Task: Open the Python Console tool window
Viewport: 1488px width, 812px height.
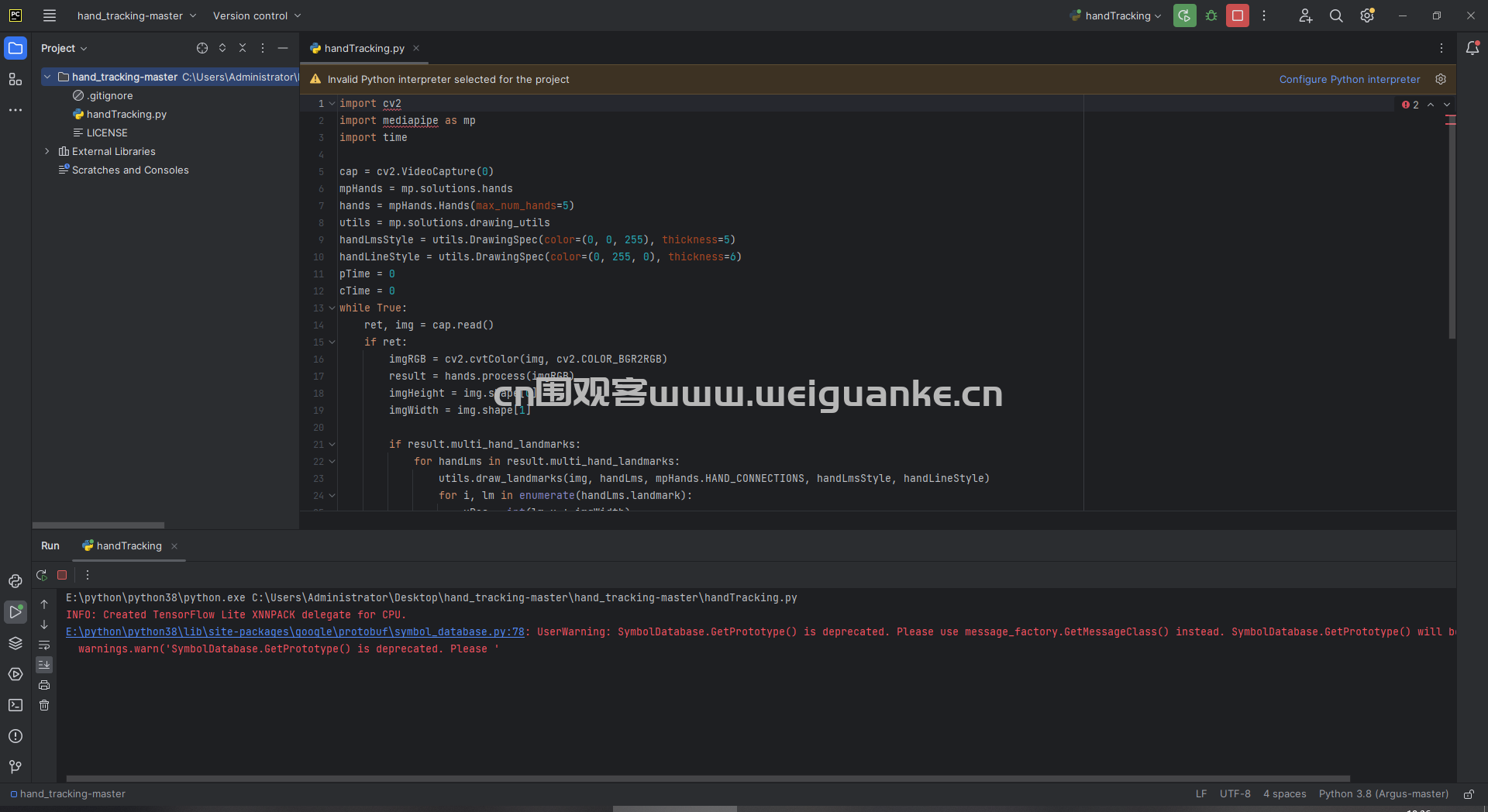Action: (15, 581)
